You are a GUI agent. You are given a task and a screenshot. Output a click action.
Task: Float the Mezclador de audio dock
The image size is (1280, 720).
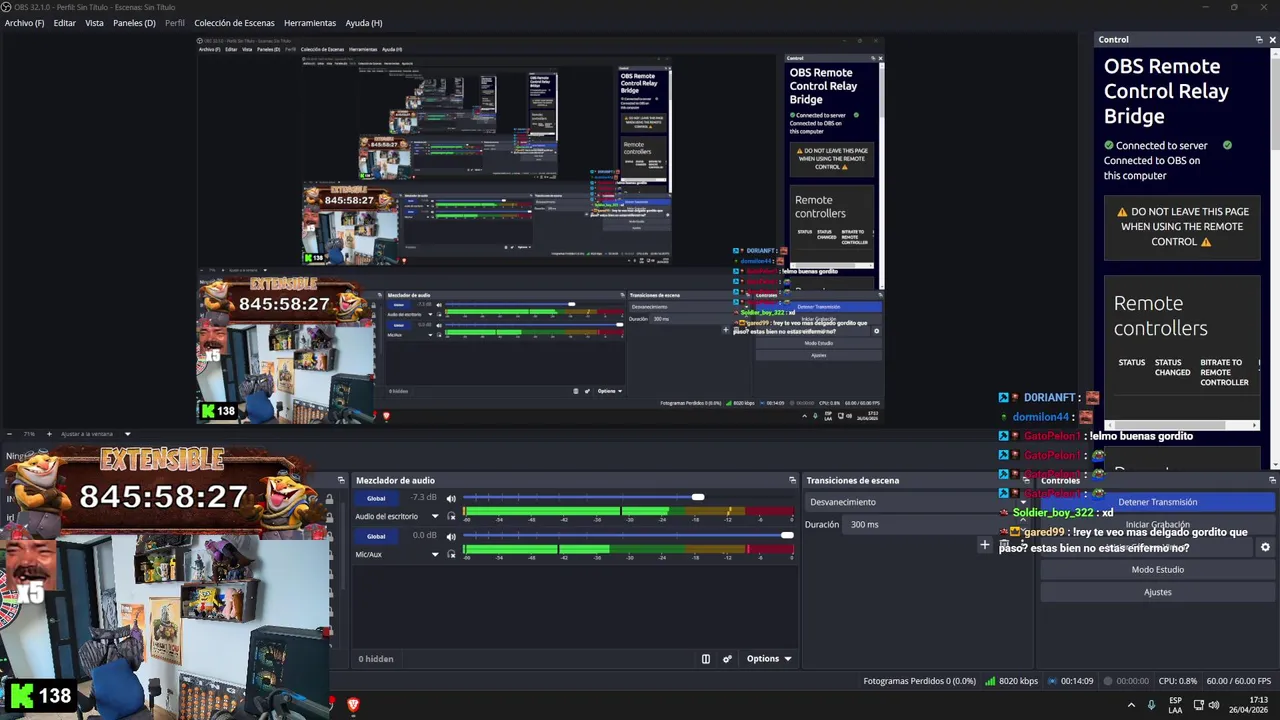(792, 481)
